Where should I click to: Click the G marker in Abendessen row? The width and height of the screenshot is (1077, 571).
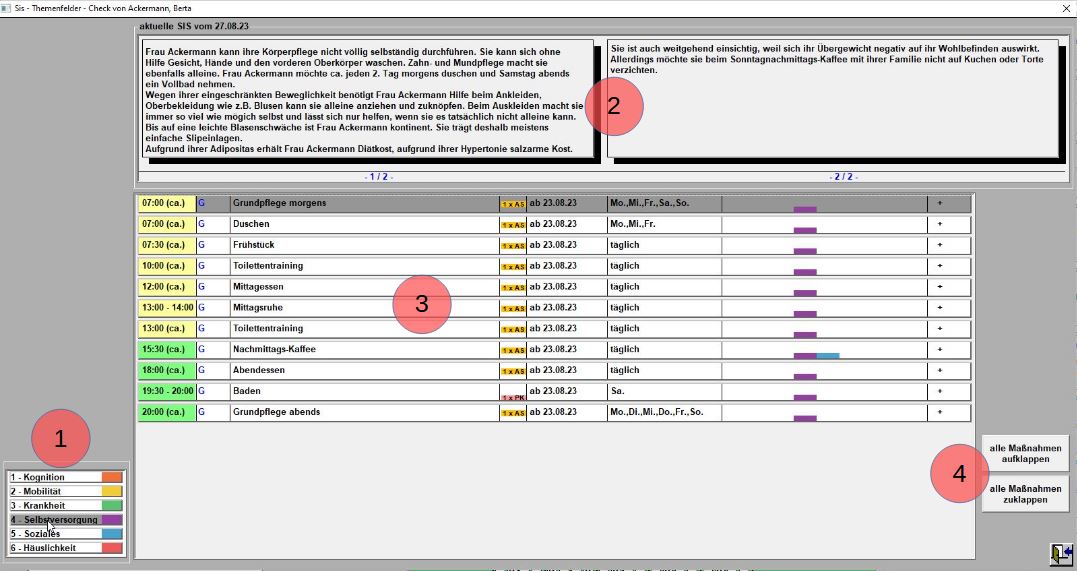(202, 370)
